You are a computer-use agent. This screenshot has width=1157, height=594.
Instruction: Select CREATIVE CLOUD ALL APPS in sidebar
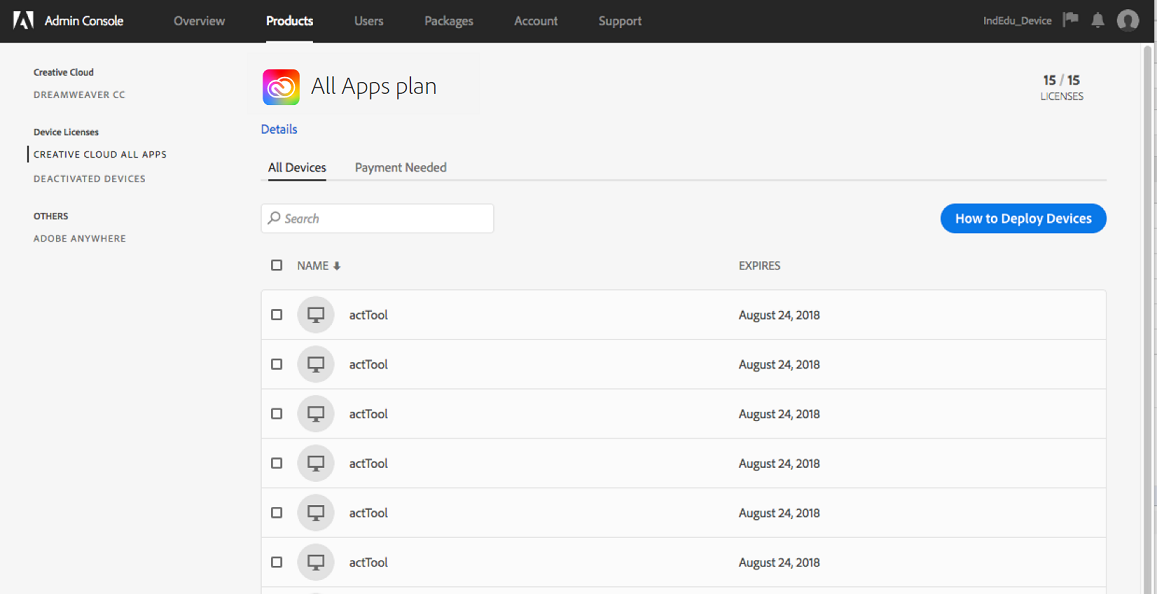coord(100,155)
